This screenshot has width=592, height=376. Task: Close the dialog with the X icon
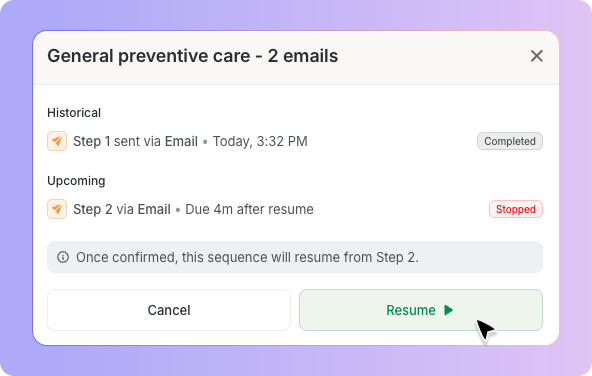click(536, 56)
